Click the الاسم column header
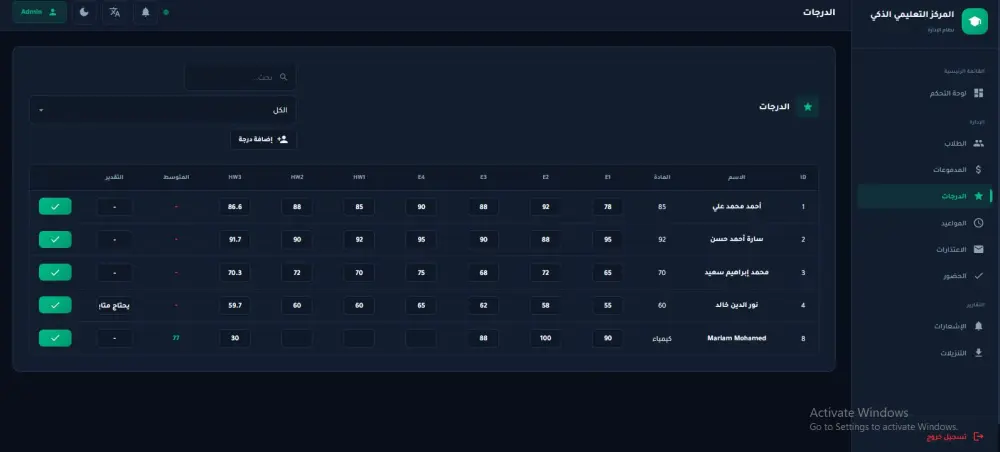The image size is (1000, 452). tap(737, 177)
